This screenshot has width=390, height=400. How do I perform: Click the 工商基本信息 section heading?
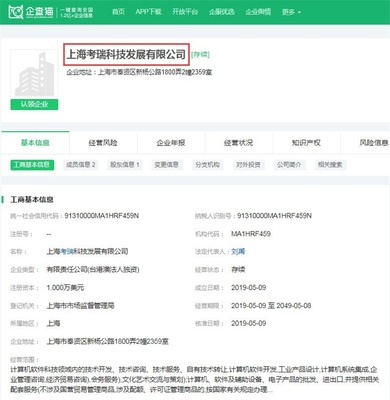pyautogui.click(x=32, y=200)
